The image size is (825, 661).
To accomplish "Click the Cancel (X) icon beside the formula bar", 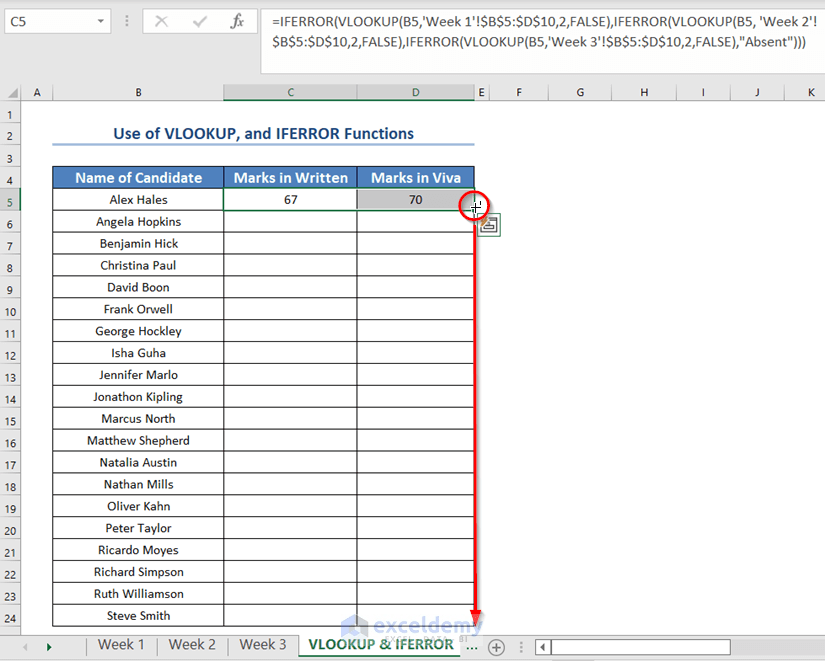I will 164,21.
